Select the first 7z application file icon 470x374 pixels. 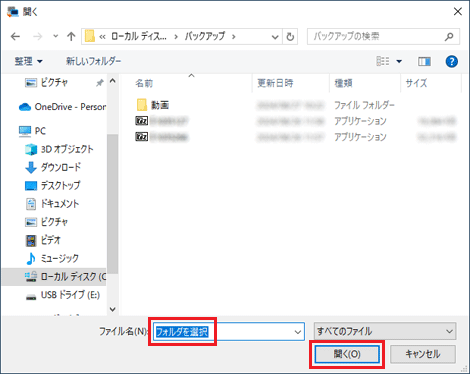click(142, 121)
